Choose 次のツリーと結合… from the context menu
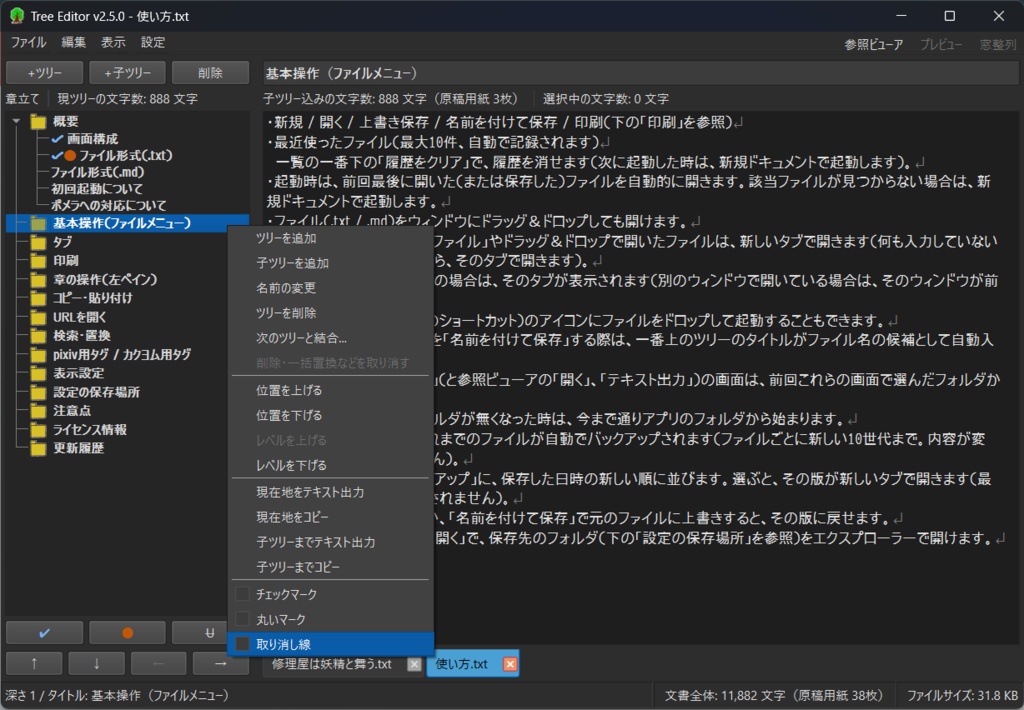 coord(330,338)
